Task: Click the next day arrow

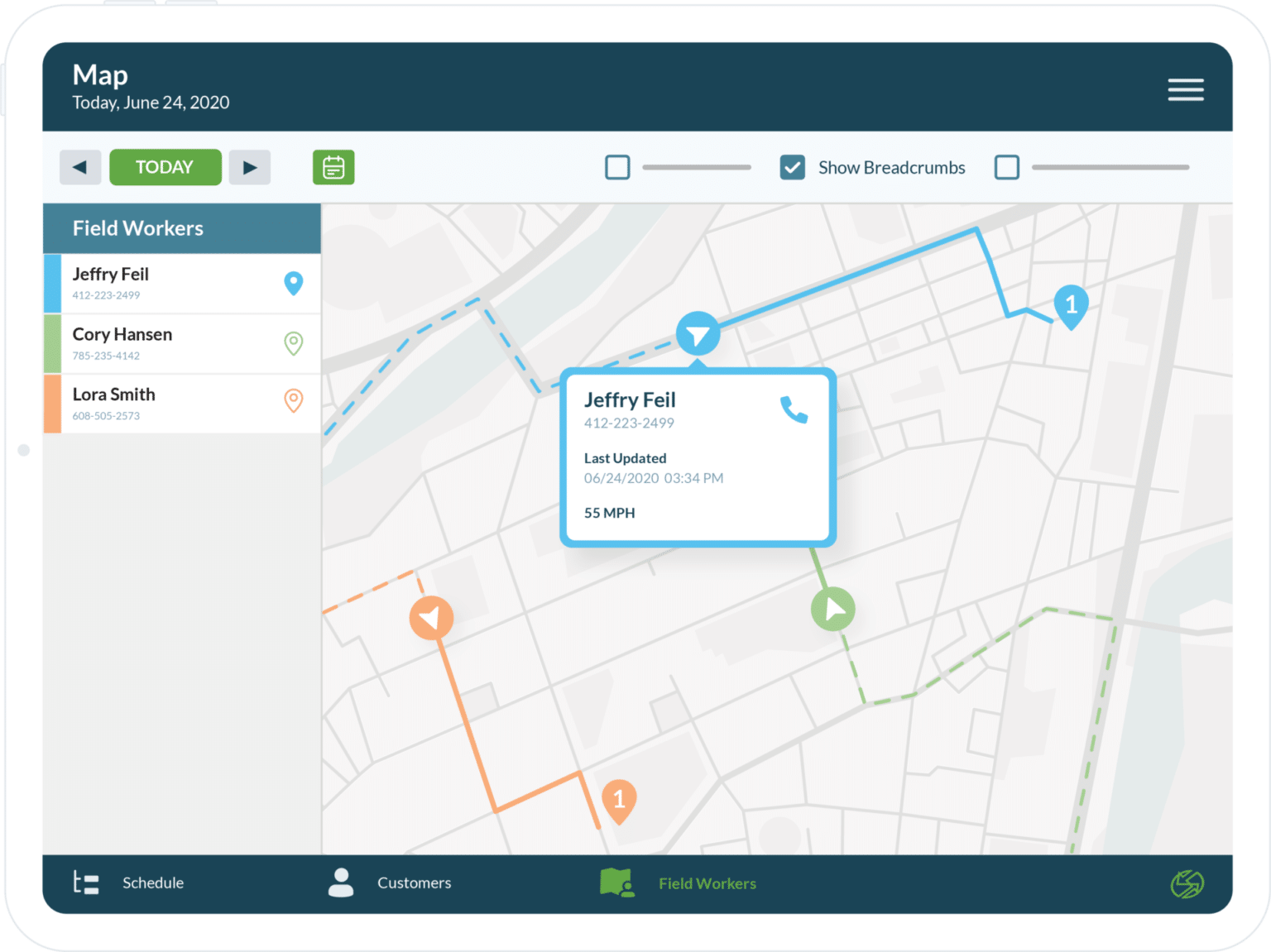Action: coord(250,167)
